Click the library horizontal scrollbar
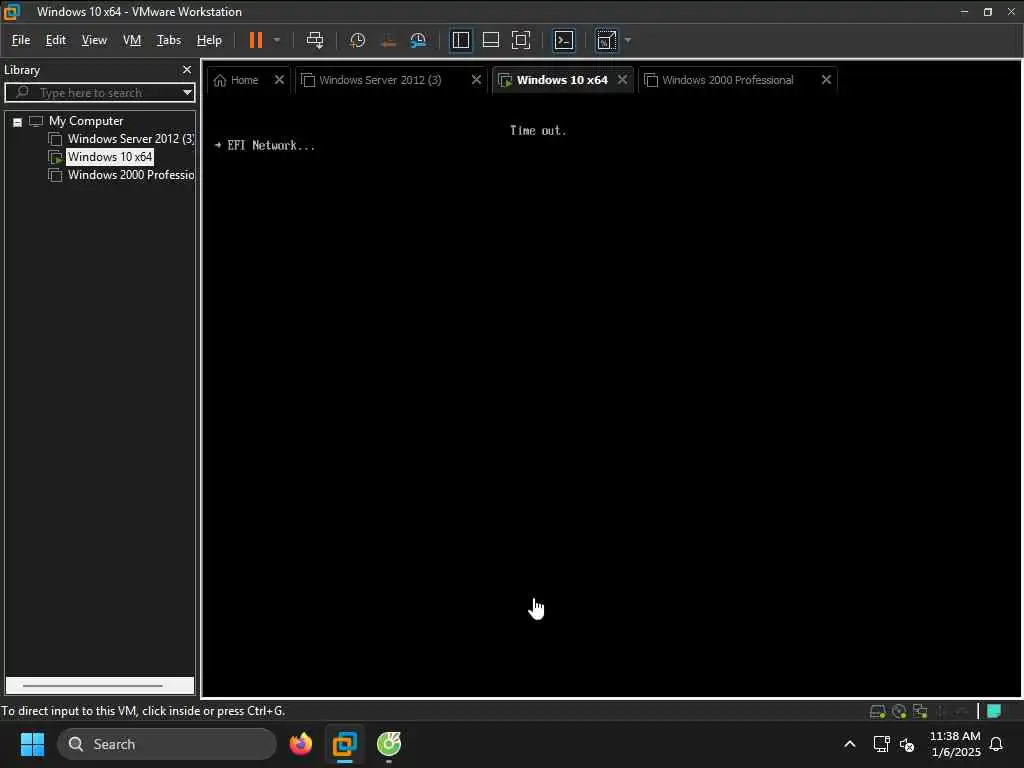 pyautogui.click(x=93, y=686)
